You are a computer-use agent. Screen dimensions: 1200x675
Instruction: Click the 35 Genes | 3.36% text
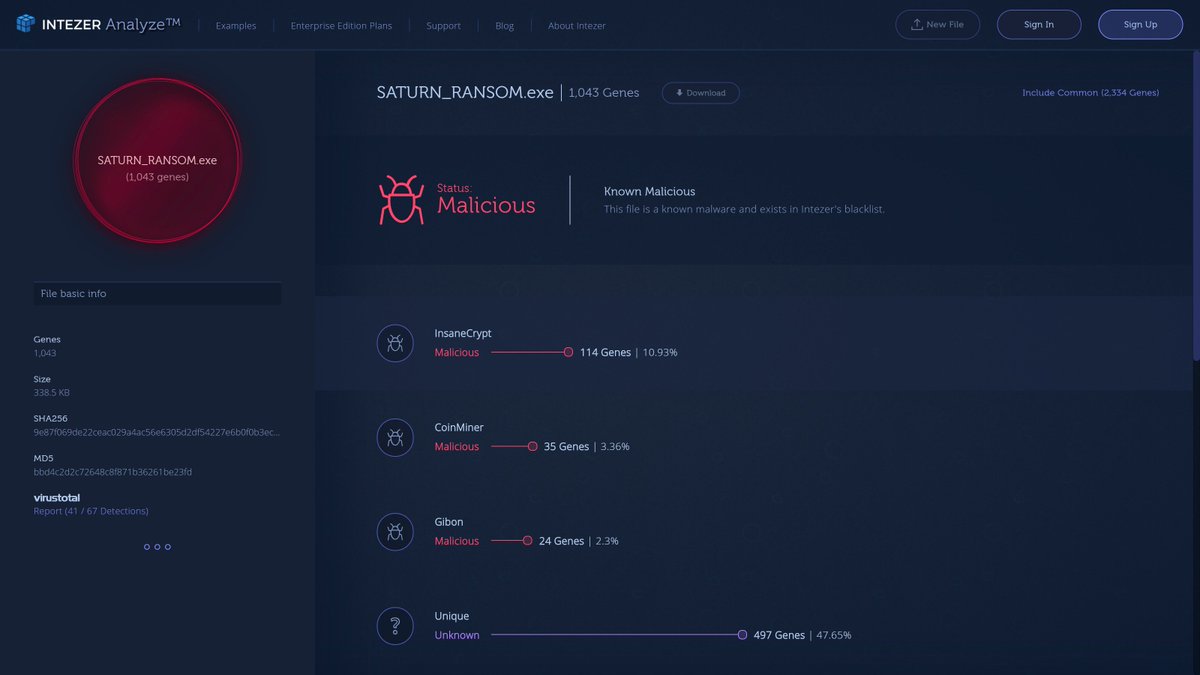(x=587, y=446)
